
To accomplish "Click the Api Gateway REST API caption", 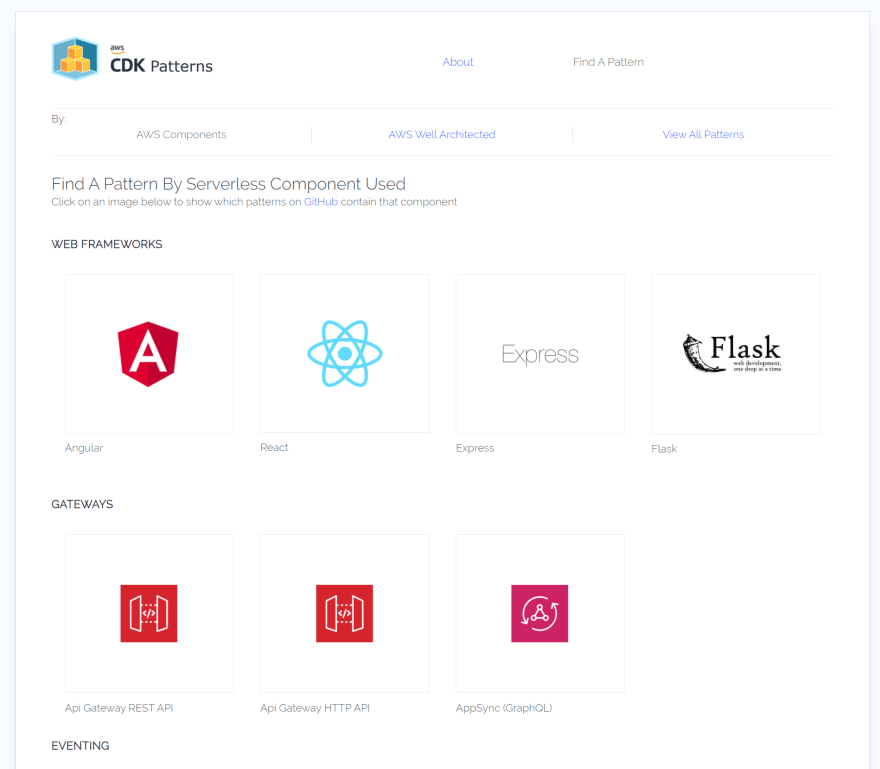I will pos(119,708).
